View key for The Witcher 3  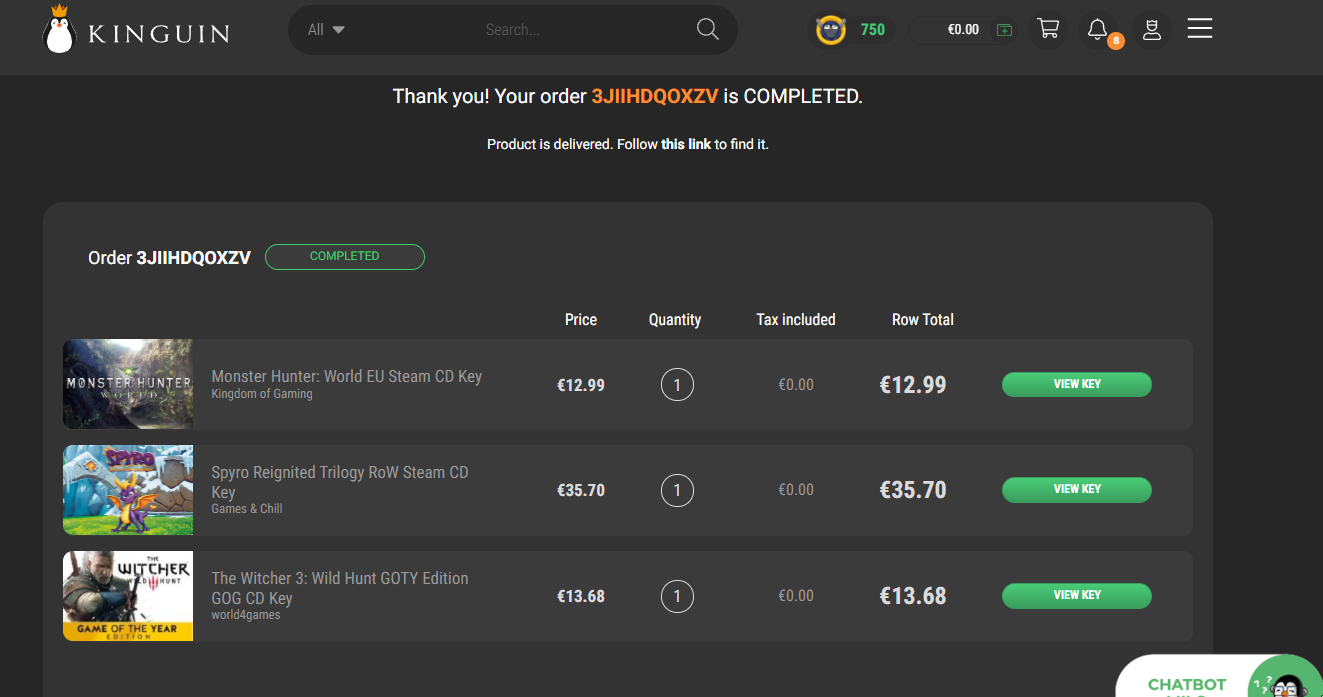1077,595
